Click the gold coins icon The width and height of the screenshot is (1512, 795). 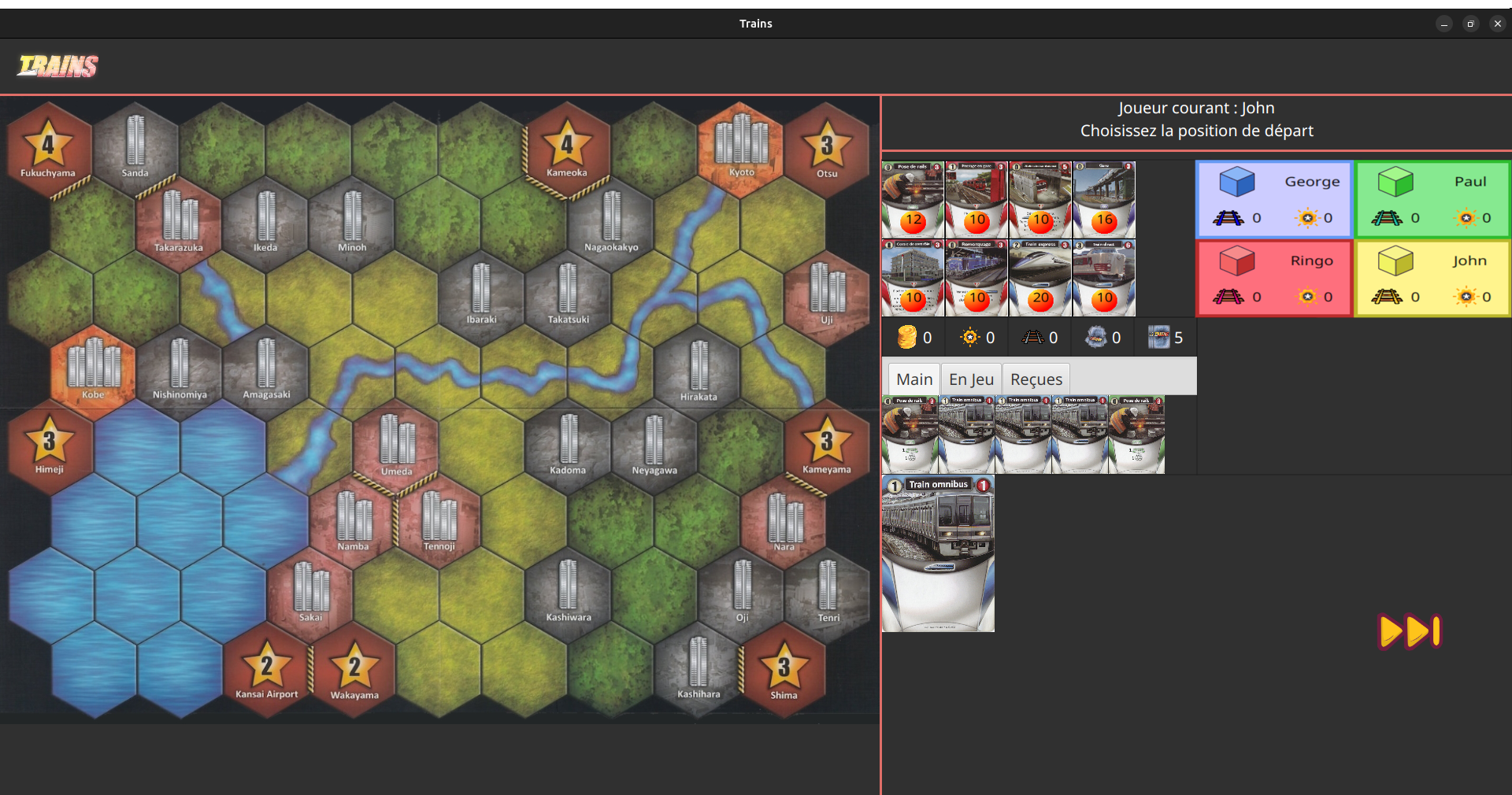click(x=907, y=338)
